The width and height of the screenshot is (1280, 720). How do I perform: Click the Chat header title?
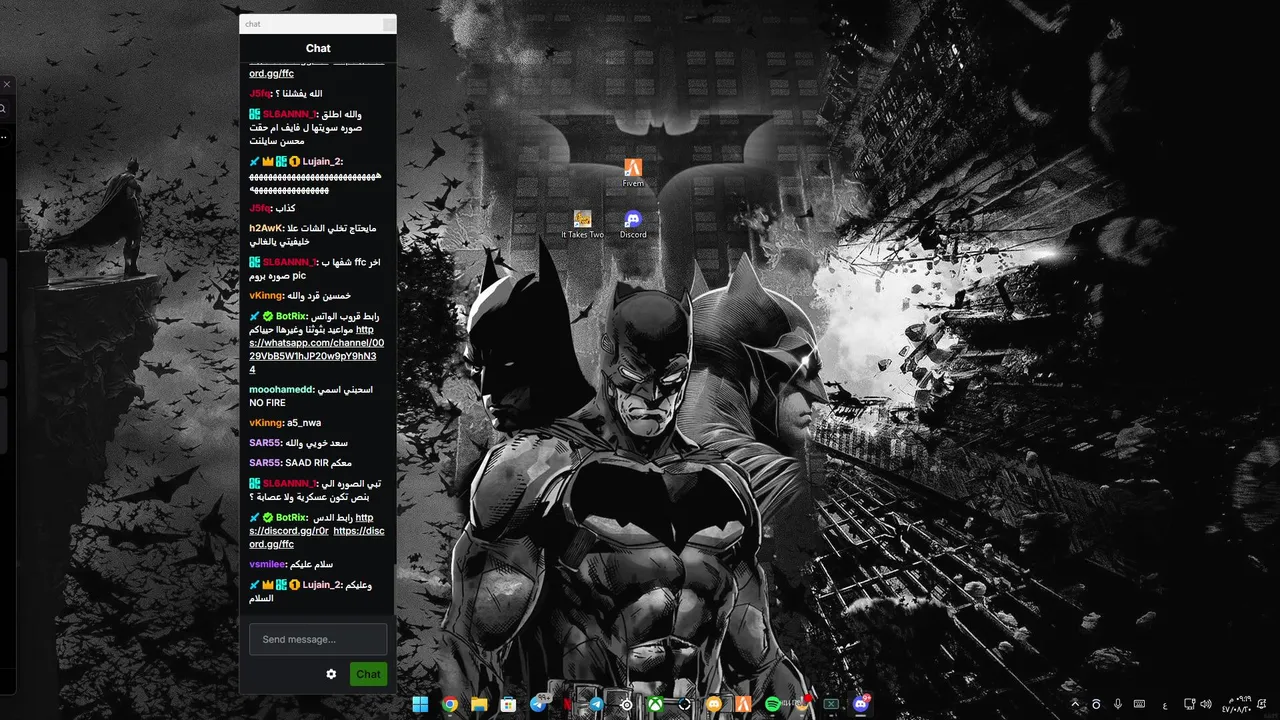coord(318,48)
